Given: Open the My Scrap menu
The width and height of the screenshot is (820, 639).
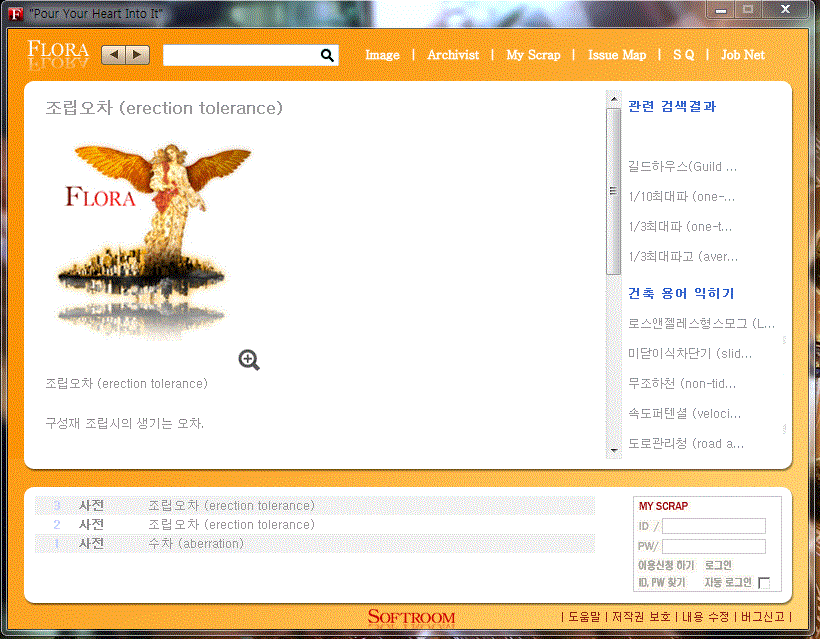Looking at the screenshot, I should click(533, 55).
